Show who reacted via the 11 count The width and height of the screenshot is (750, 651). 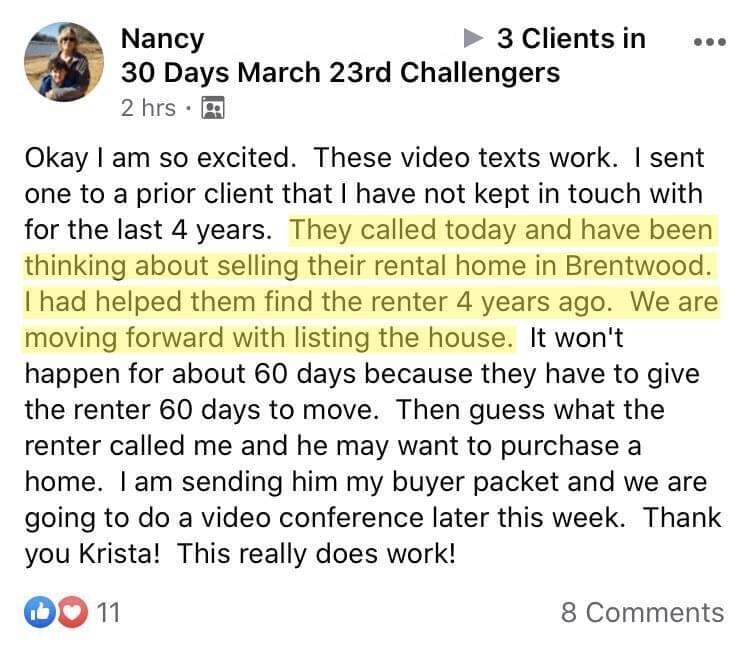[108, 612]
